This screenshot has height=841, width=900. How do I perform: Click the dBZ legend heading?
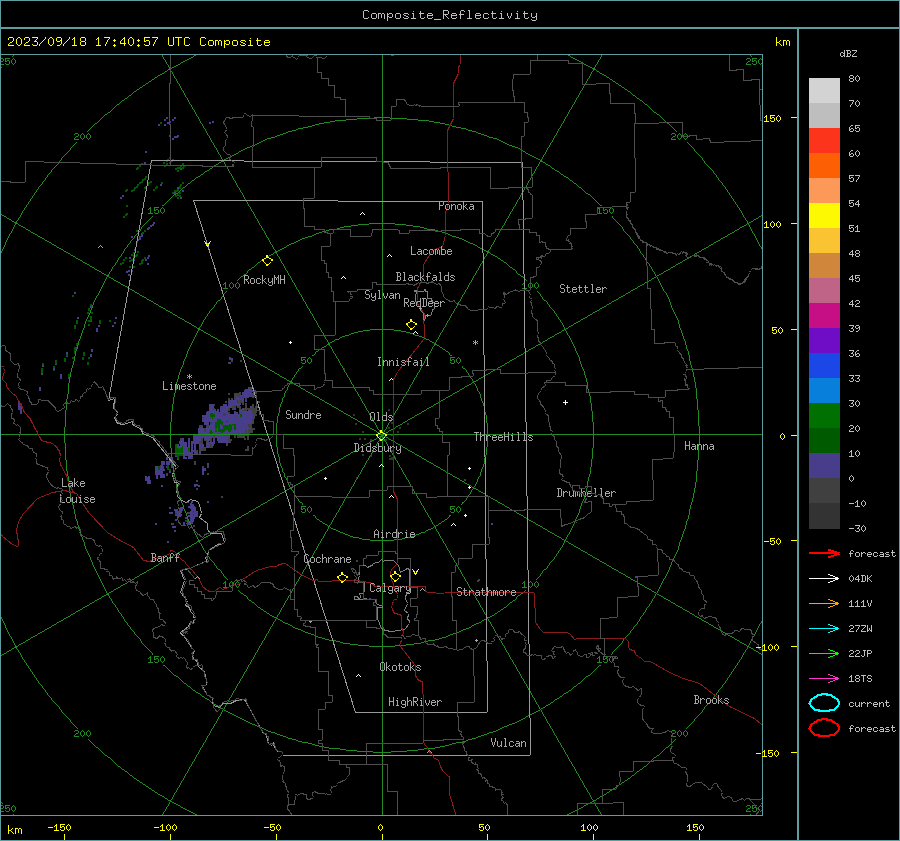click(x=848, y=53)
